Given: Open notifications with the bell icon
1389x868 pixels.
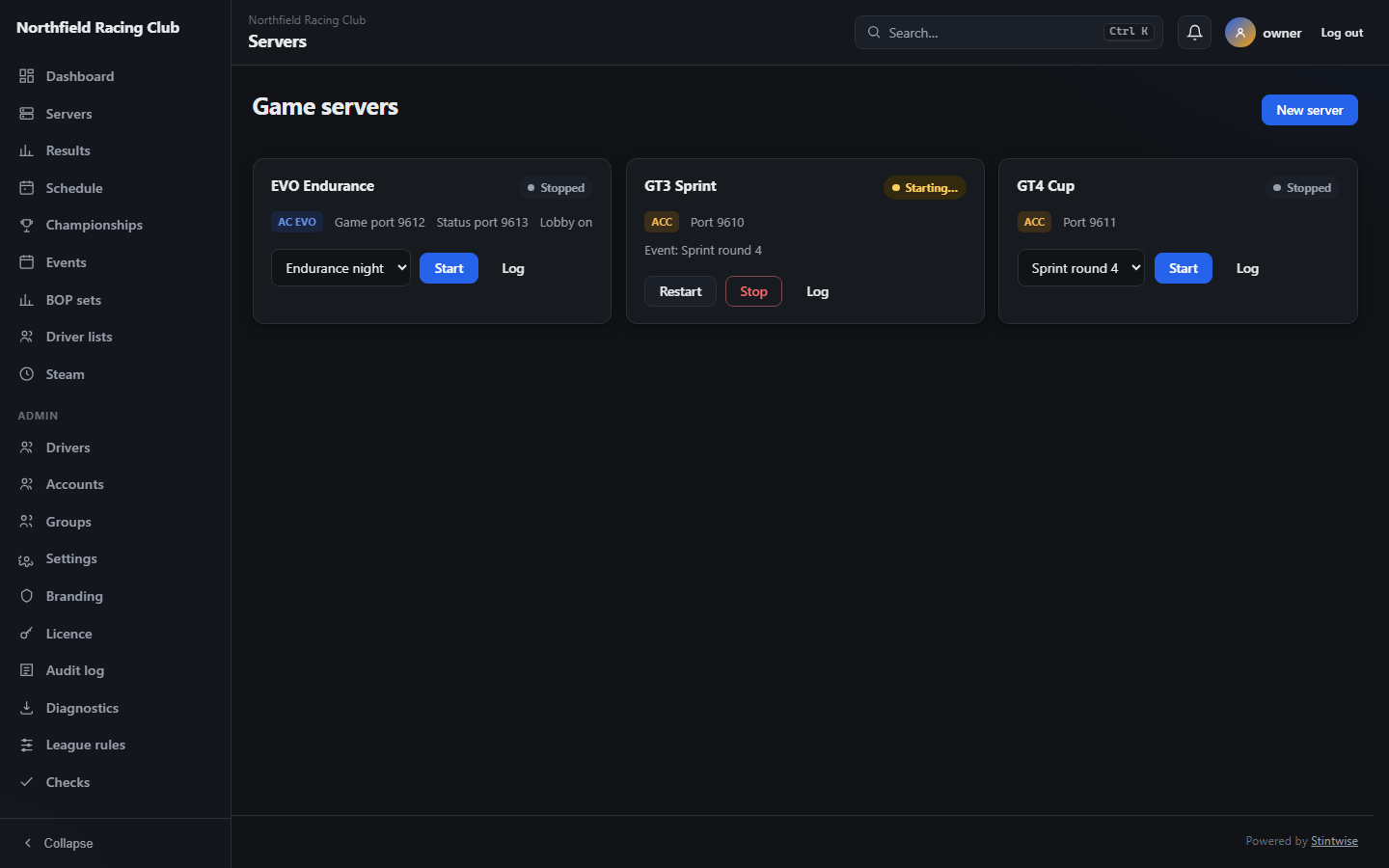Looking at the screenshot, I should pos(1194,33).
